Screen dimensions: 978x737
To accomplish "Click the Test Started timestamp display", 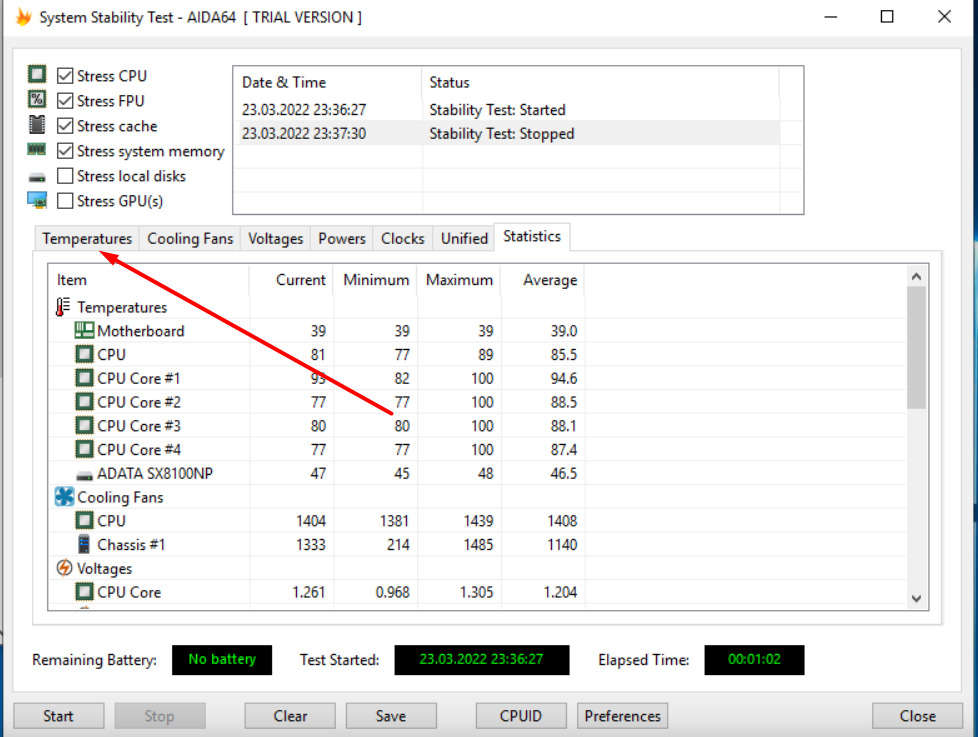I will point(482,659).
